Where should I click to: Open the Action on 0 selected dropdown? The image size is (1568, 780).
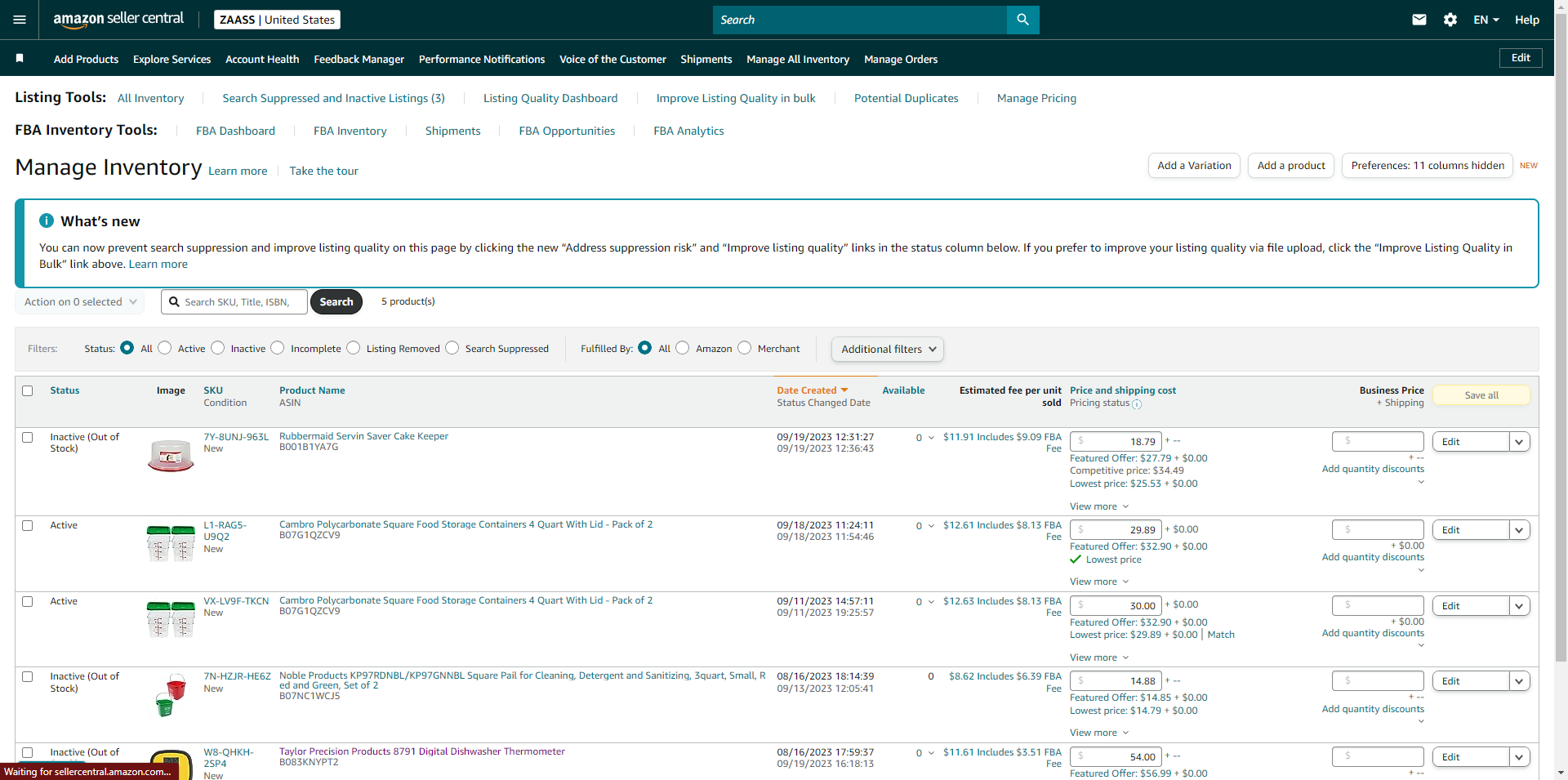click(79, 302)
